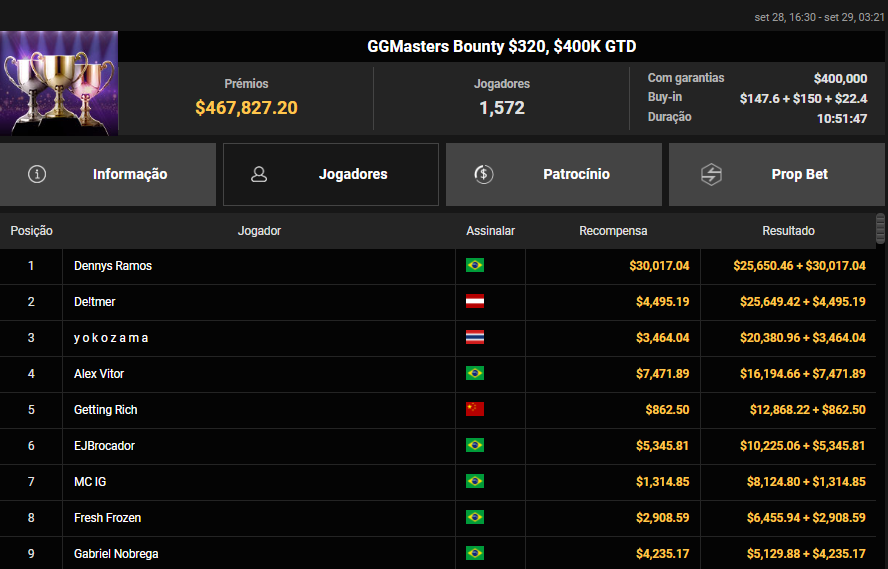Click the dollar coin icon on Patrocínio

tap(483, 174)
